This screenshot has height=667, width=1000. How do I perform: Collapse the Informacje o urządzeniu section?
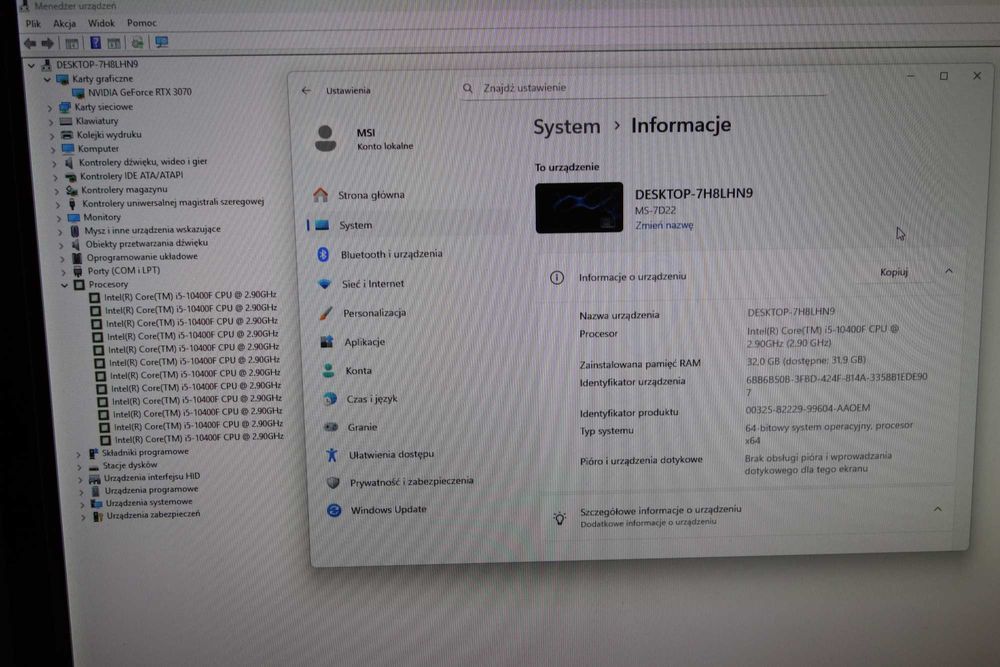click(948, 271)
